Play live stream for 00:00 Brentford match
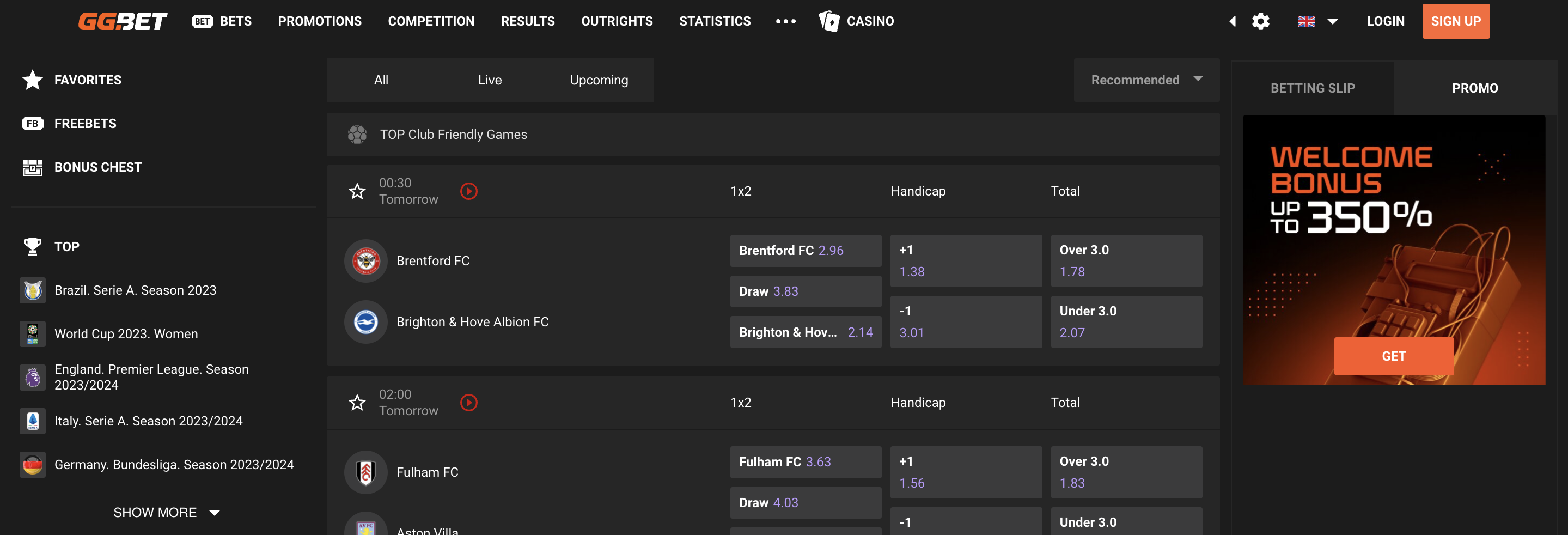Image resolution: width=1568 pixels, height=535 pixels. [469, 191]
